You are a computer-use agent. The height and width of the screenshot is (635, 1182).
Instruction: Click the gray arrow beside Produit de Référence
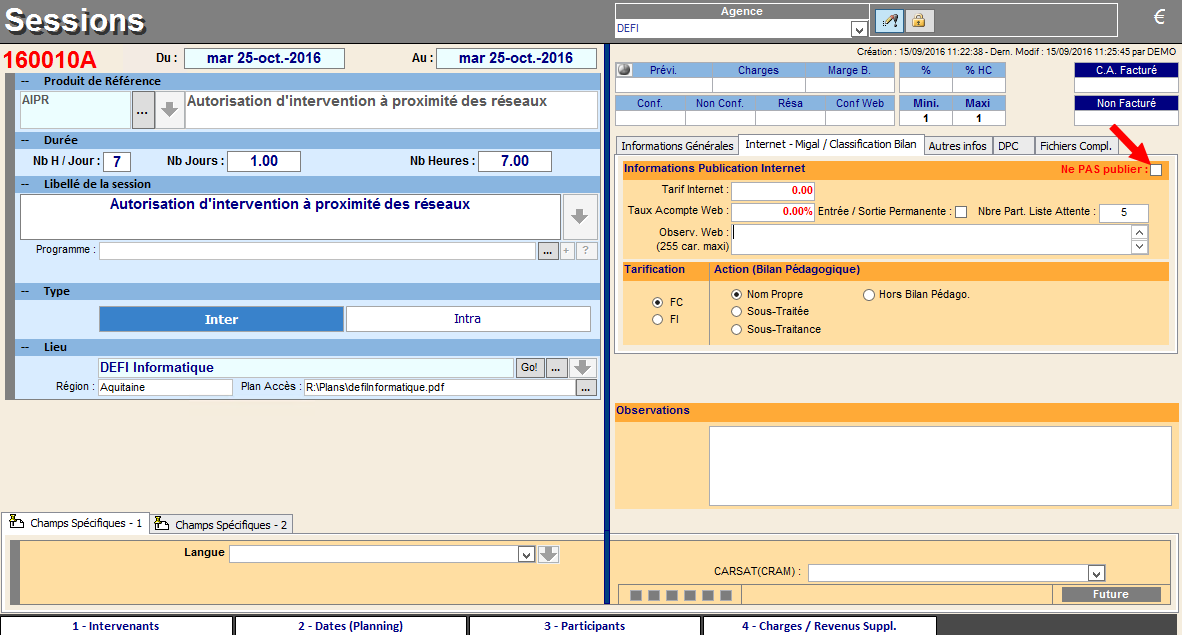[170, 111]
